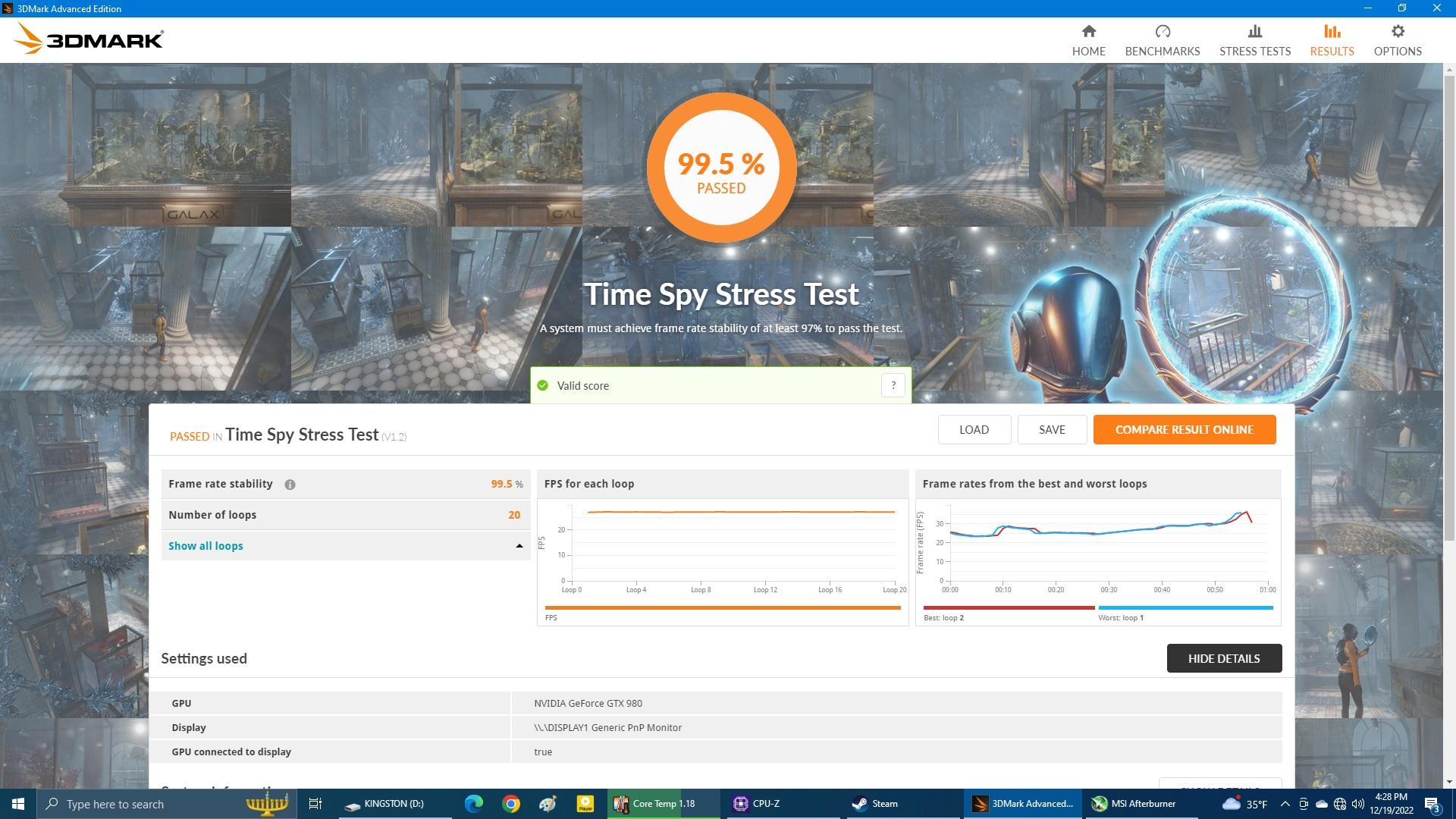Open the Benchmarks section
Screen dimensions: 1456x819
pyautogui.click(x=1162, y=40)
